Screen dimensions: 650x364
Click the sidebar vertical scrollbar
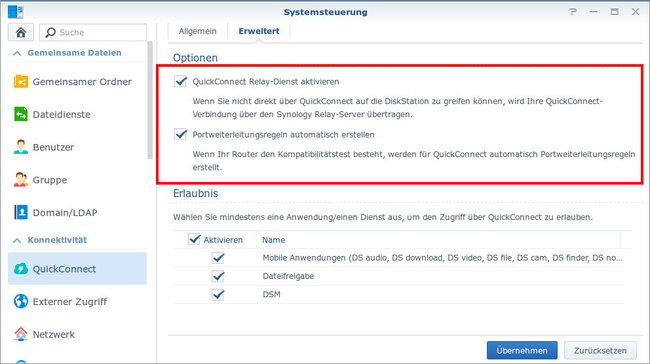(150, 99)
